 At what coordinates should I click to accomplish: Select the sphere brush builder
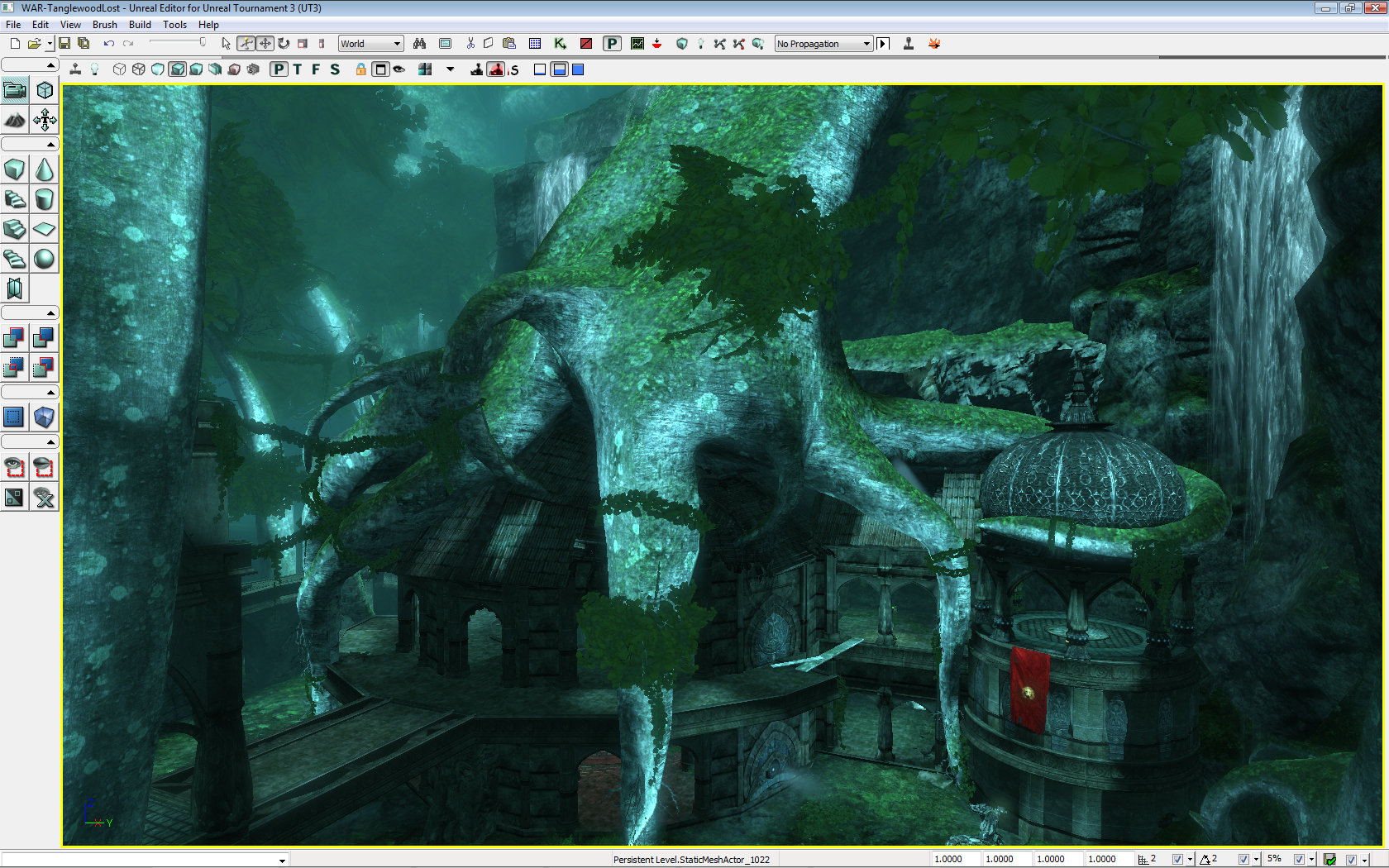(45, 259)
